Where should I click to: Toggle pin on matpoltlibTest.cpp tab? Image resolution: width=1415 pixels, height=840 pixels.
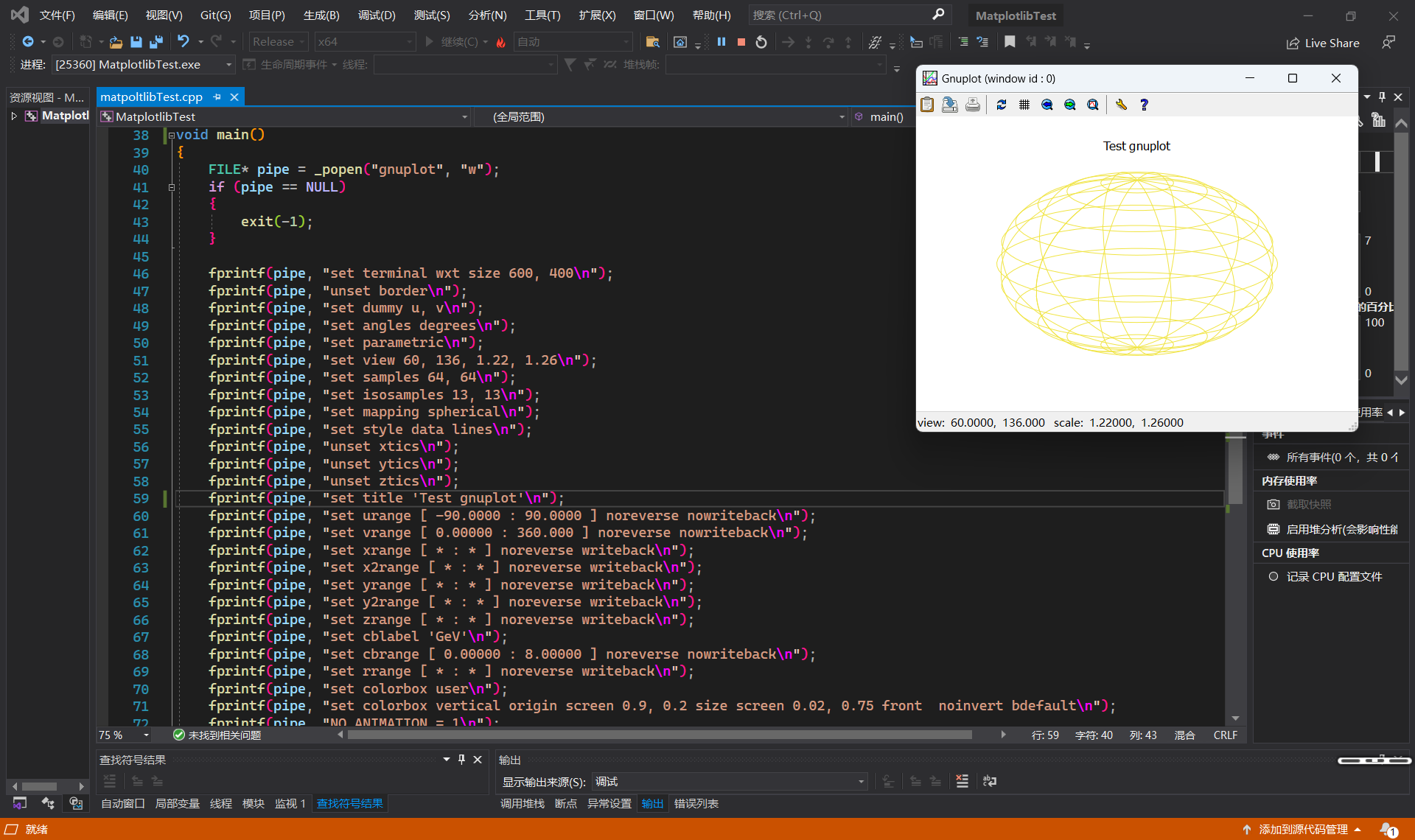click(x=217, y=97)
